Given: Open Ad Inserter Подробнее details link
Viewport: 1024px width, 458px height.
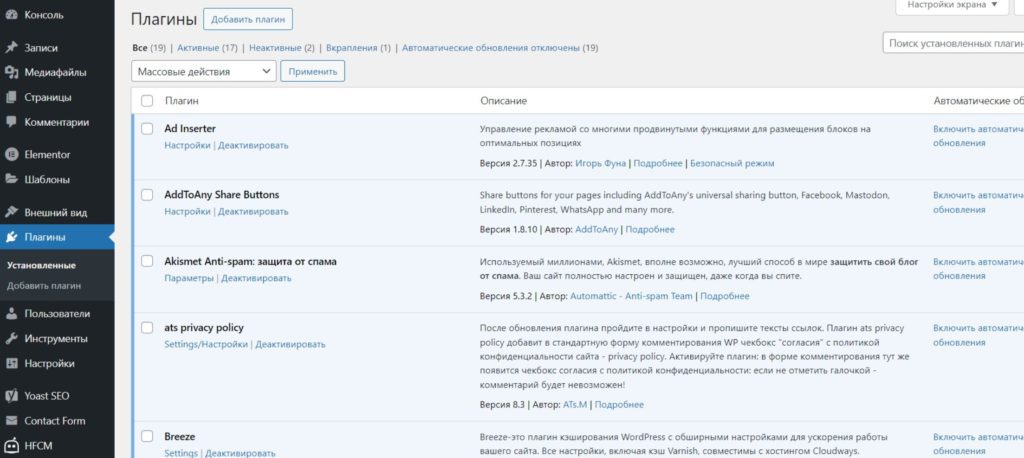Looking at the screenshot, I should pyautogui.click(x=658, y=163).
